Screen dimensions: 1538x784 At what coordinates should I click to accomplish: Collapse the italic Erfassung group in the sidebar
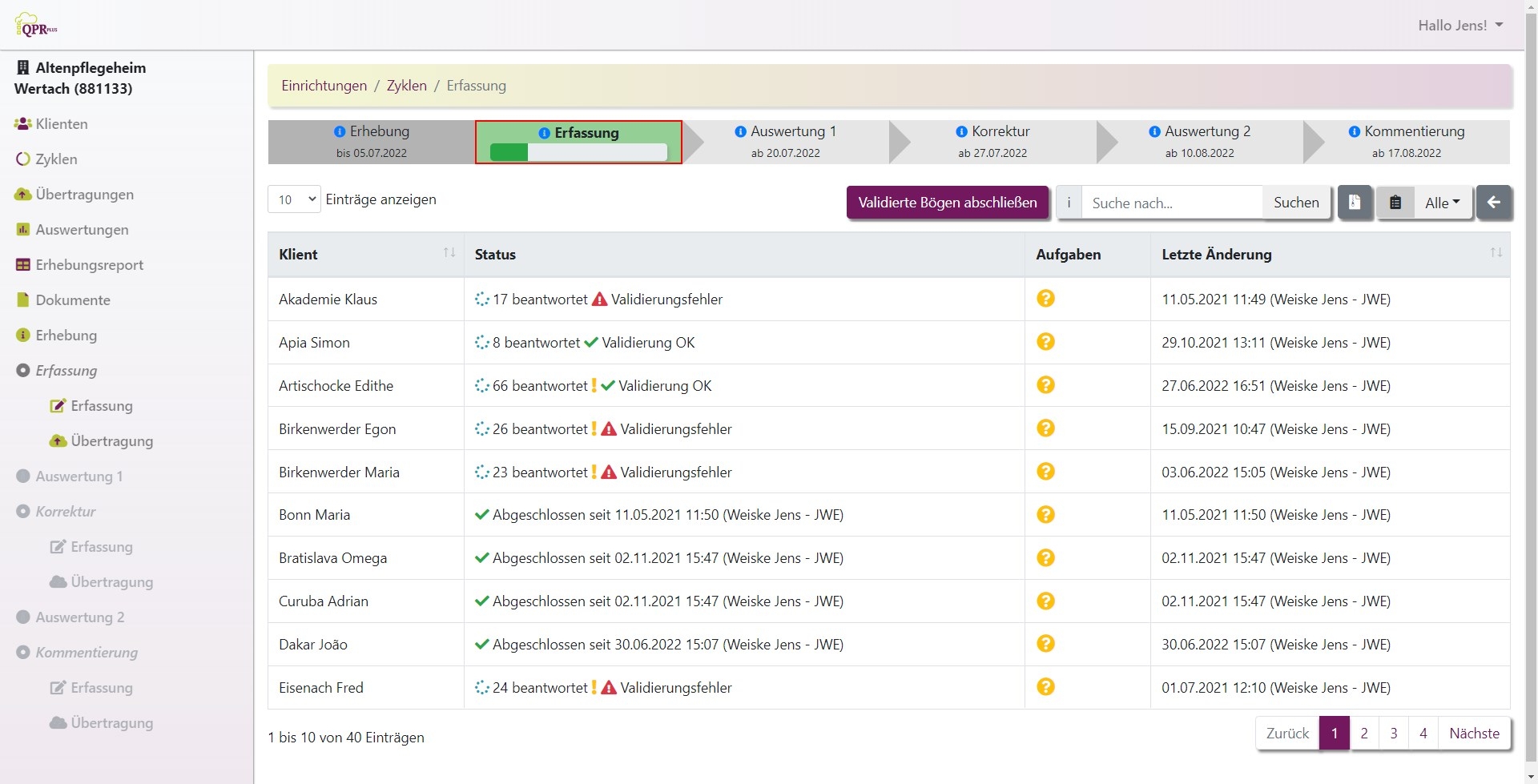[x=57, y=371]
